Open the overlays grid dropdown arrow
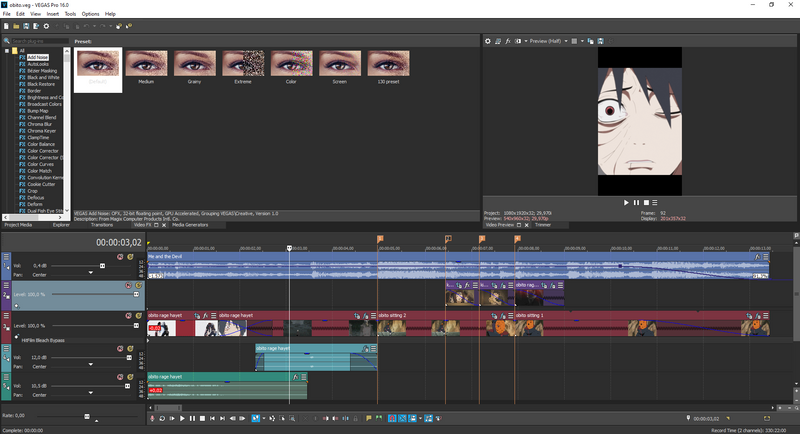This screenshot has height=434, width=800. [583, 42]
